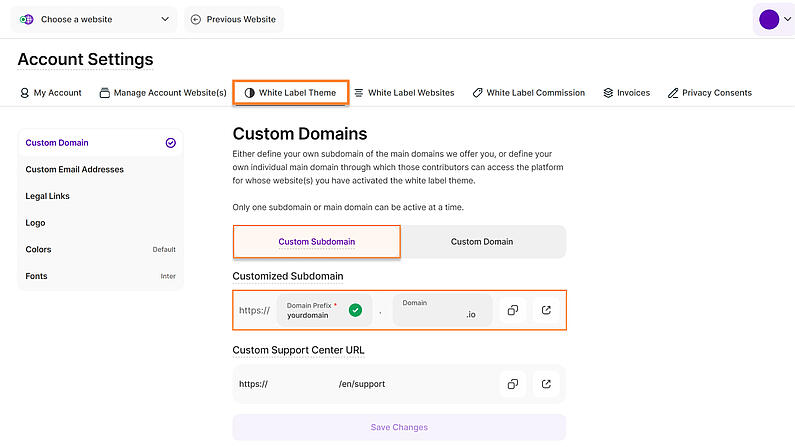Click the Manage Account Website(s) icon
The width and height of the screenshot is (795, 447).
point(104,93)
